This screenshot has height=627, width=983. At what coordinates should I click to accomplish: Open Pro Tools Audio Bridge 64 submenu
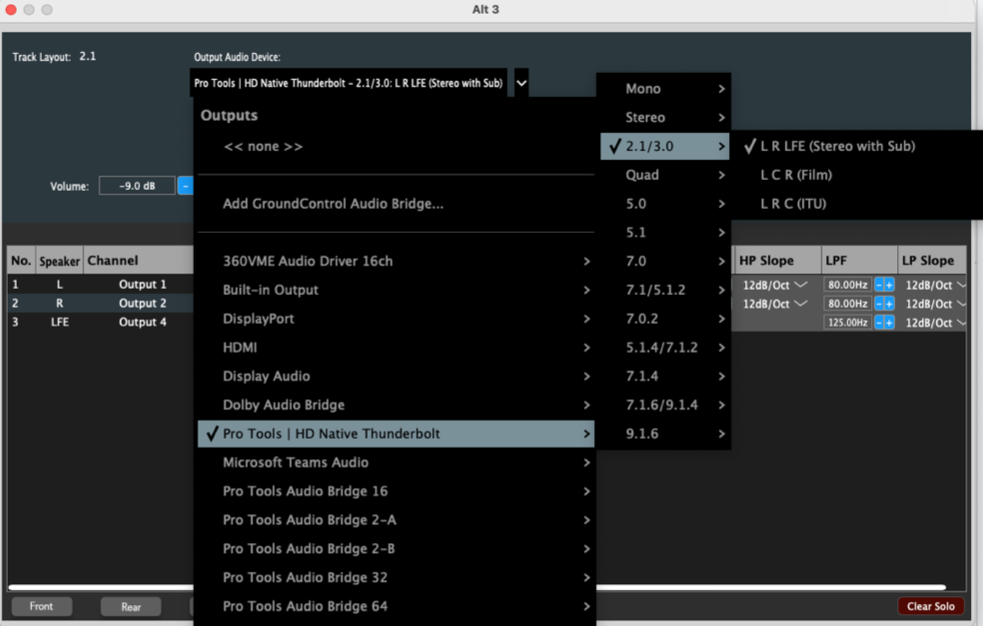coord(396,606)
